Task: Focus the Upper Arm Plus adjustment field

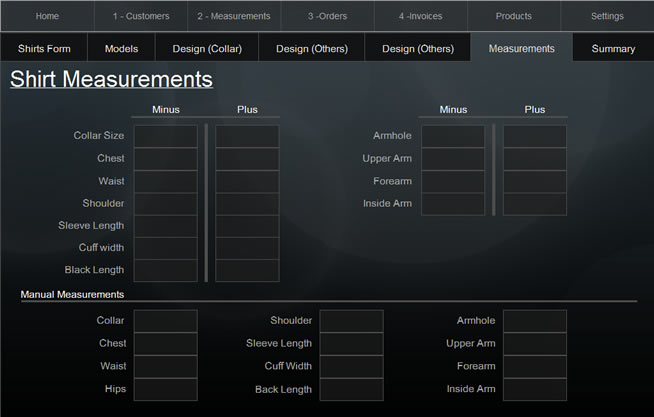Action: pyautogui.click(x=535, y=159)
